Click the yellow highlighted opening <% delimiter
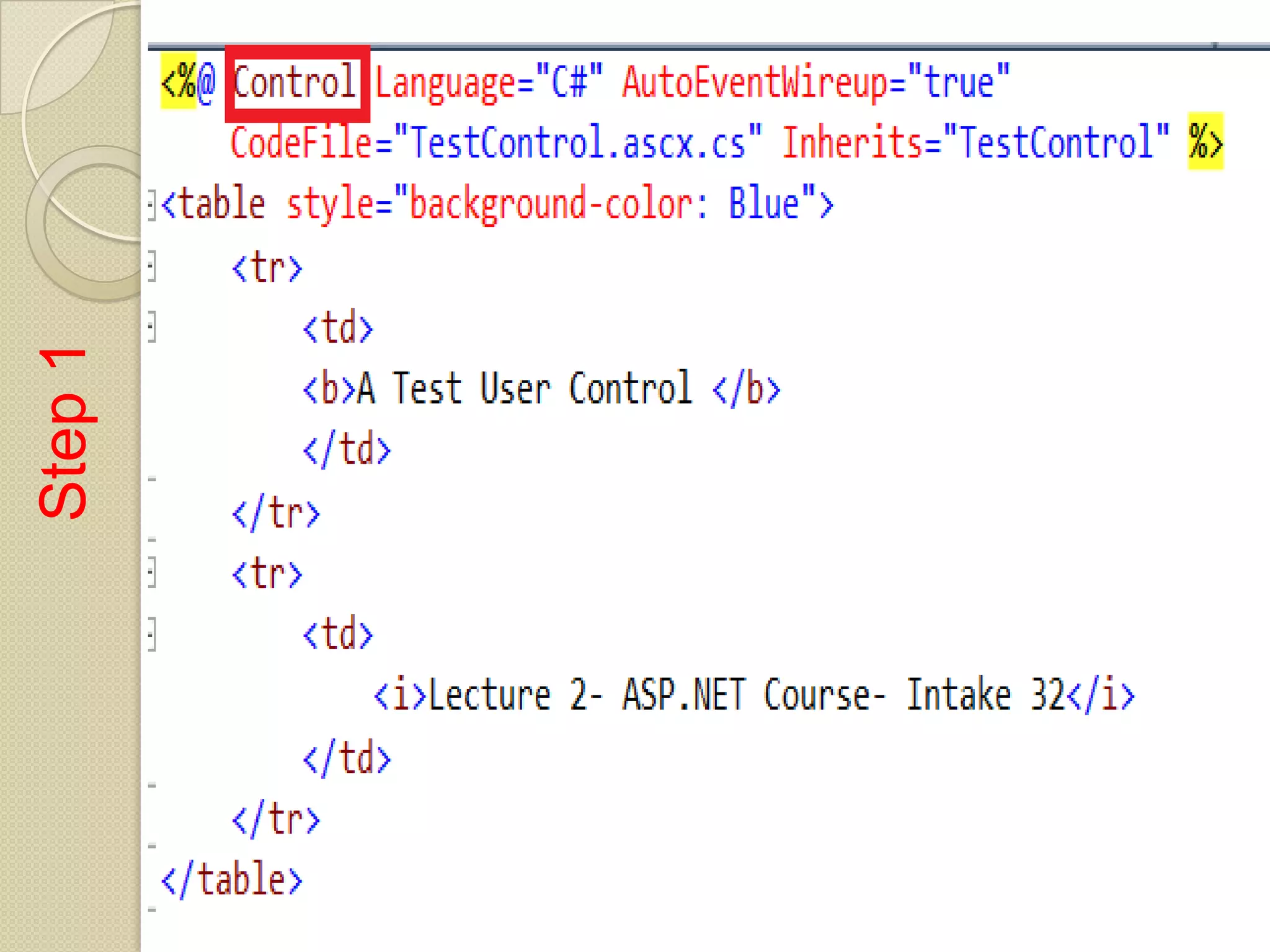This screenshot has height=952, width=1270. [178, 82]
